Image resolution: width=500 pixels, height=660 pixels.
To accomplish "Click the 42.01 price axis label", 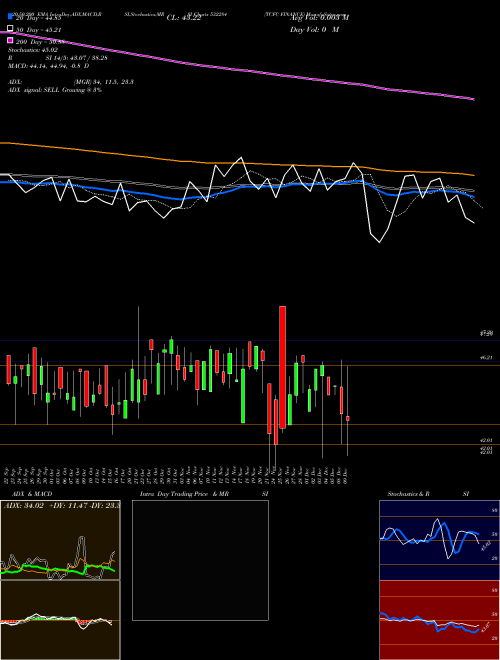I will tap(487, 440).
